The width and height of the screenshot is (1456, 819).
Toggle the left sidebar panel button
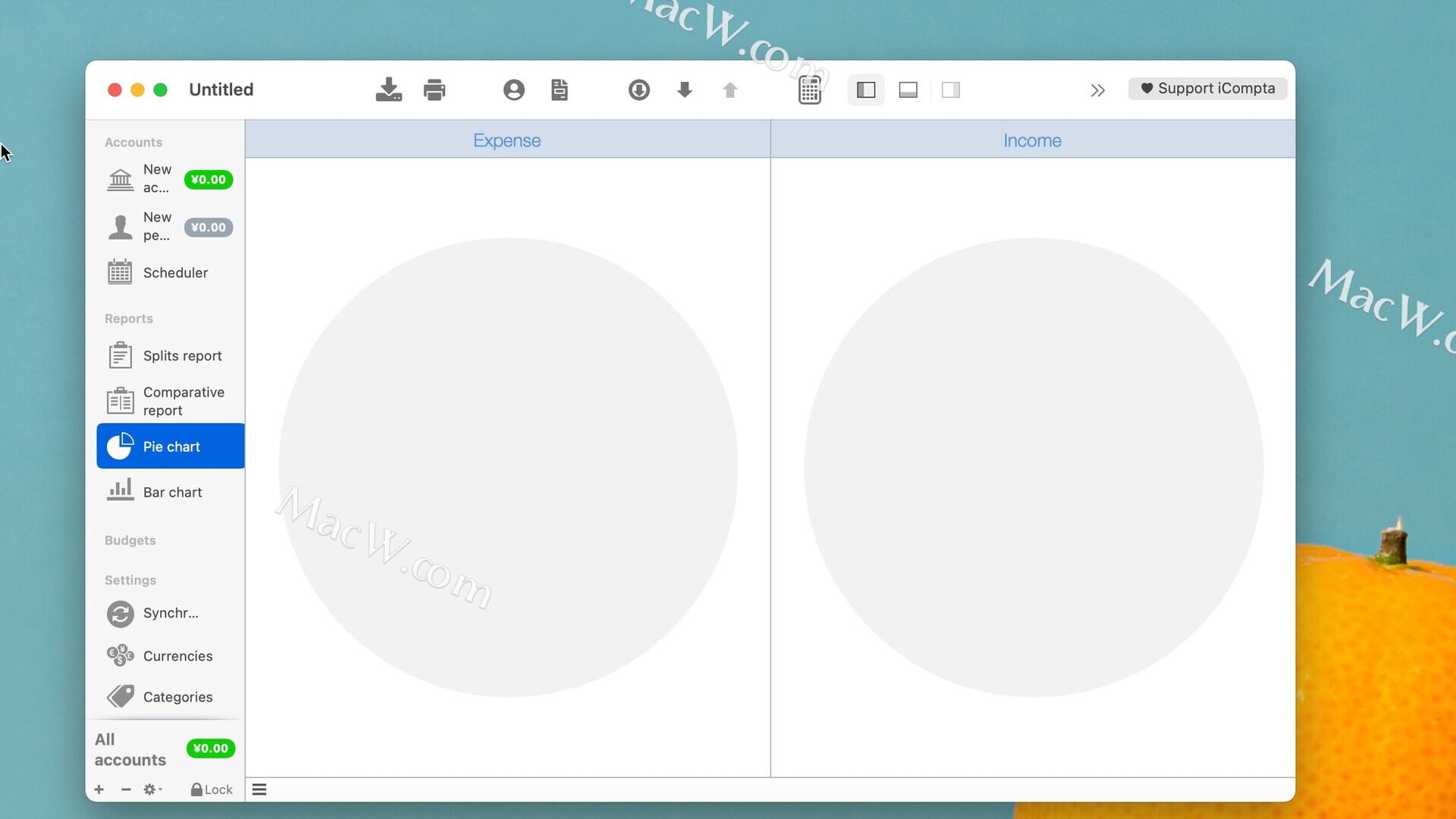point(865,89)
